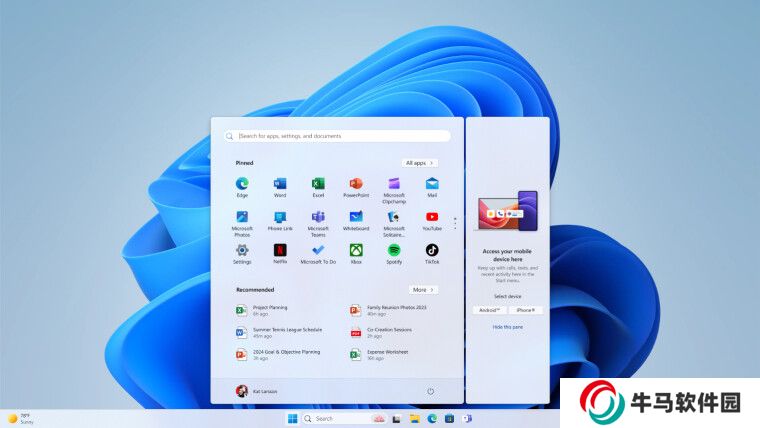Expand More recommended items

coord(423,290)
